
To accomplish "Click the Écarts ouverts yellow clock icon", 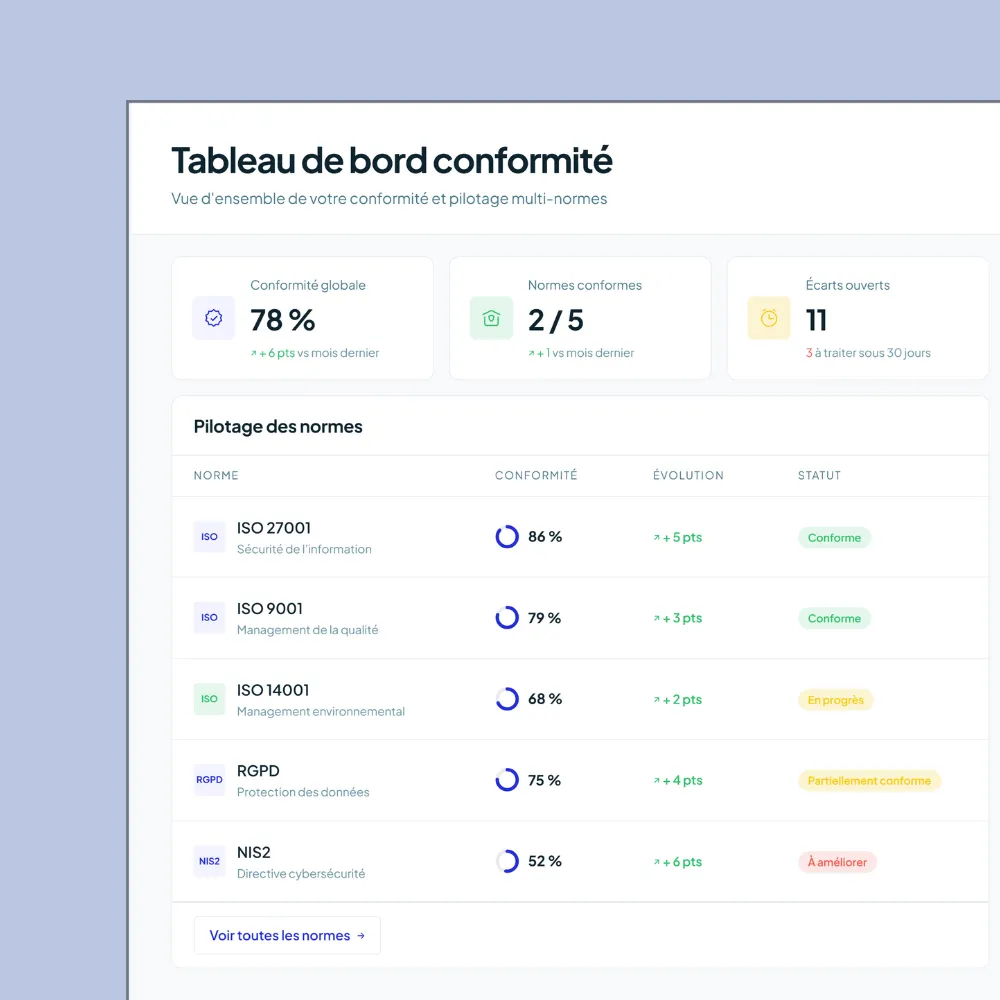I will 768,318.
